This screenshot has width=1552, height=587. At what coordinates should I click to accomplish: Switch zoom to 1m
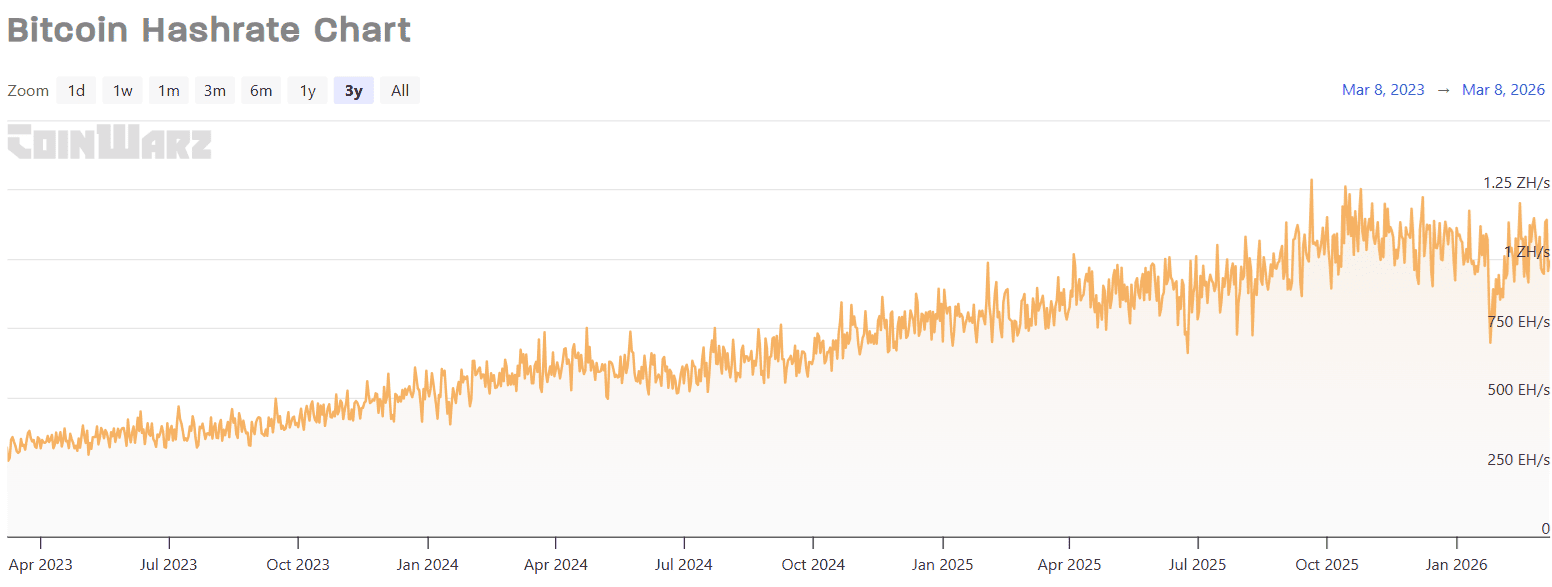168,91
